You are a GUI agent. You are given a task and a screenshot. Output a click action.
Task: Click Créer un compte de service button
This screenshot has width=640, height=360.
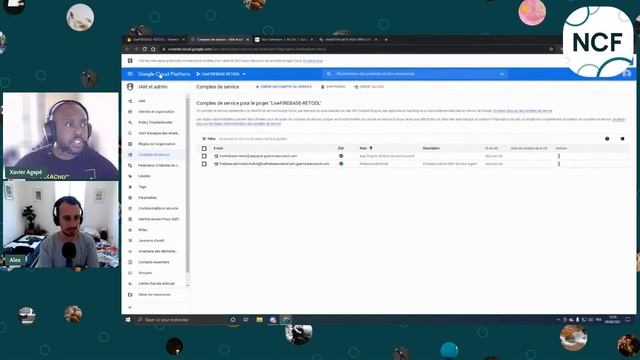click(283, 87)
